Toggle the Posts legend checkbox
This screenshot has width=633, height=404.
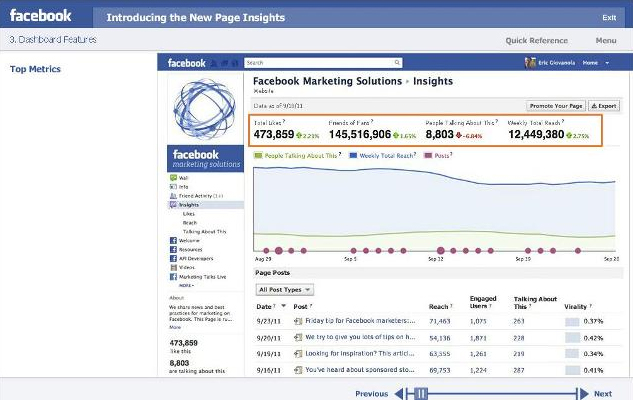point(428,156)
